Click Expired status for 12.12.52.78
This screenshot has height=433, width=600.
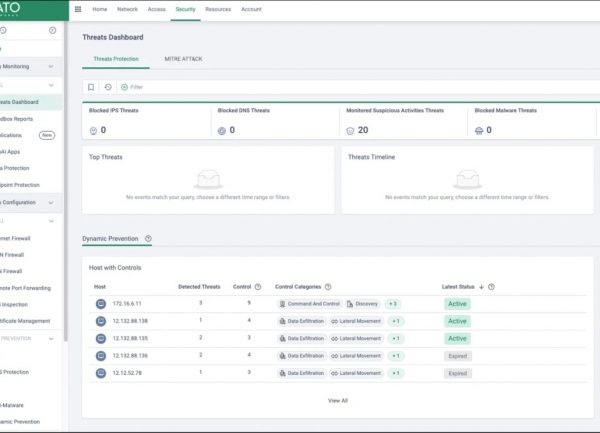coord(458,373)
